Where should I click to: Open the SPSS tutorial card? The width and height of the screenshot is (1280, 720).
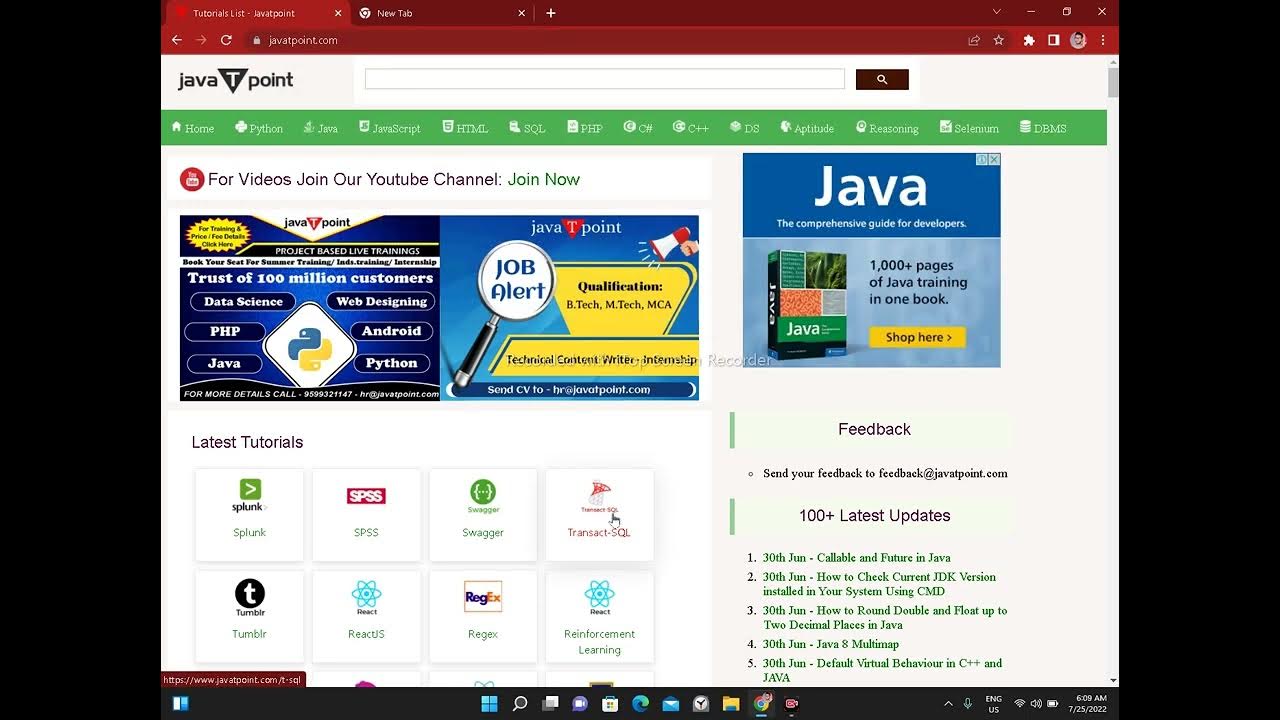366,514
